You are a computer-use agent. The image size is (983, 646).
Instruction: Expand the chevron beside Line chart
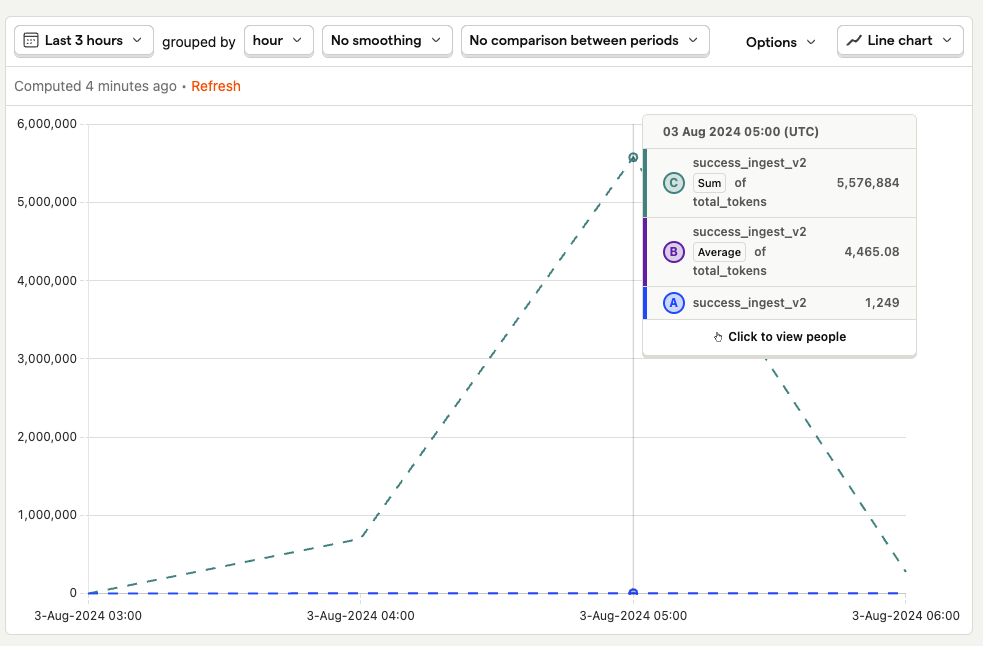(x=946, y=41)
